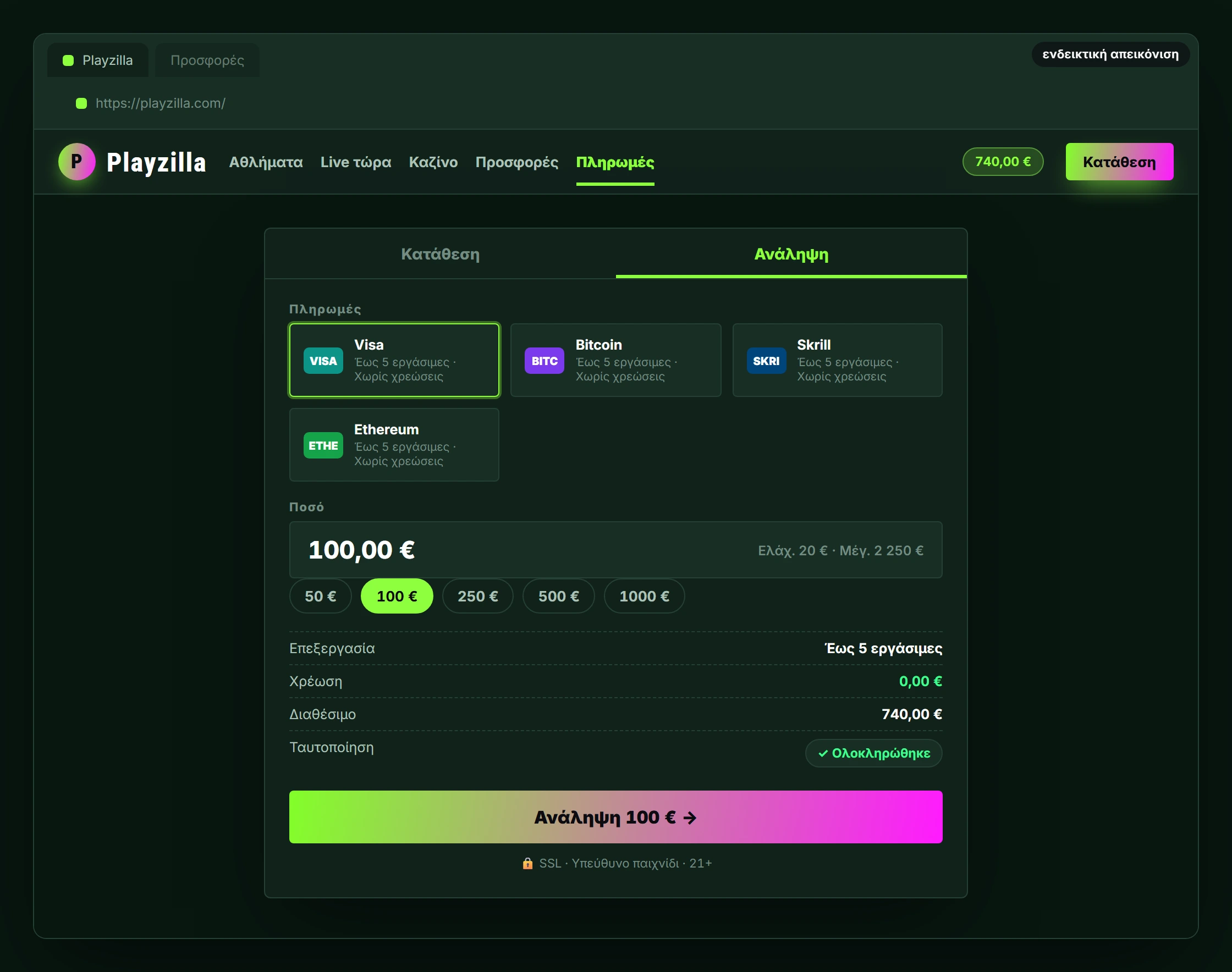Click the Κατάθεση button in header

point(1119,162)
